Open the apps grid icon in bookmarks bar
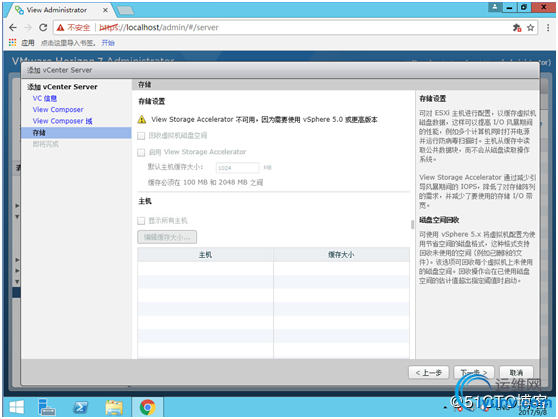Image resolution: width=558 pixels, height=419 pixels. point(12,43)
